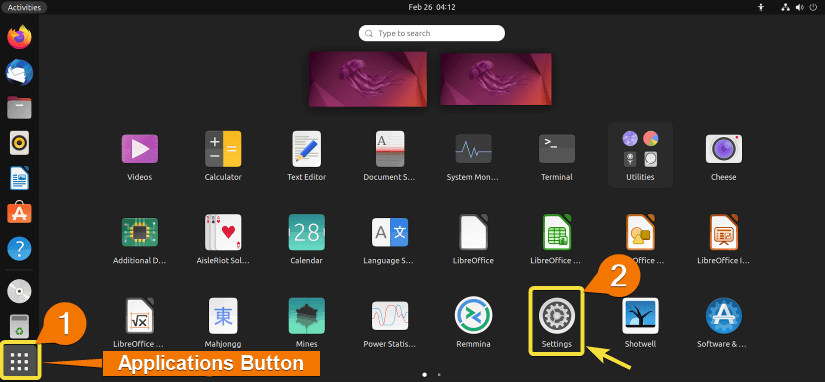Open Firefox from the dock

(19, 37)
